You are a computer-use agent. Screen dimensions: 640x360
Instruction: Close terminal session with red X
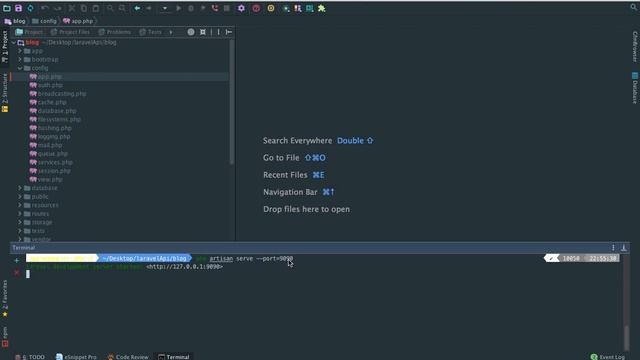click(x=16, y=273)
